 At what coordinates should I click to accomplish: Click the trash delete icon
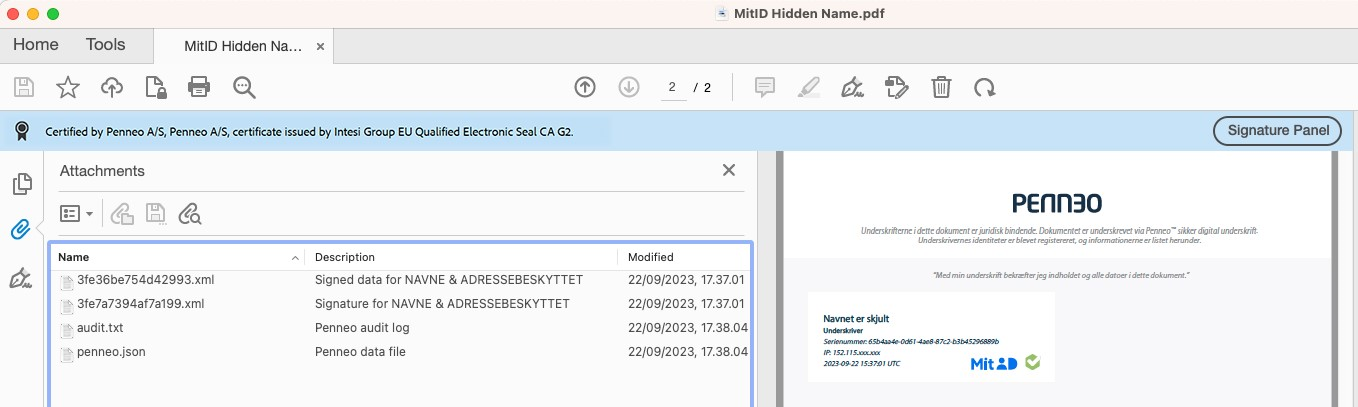click(x=941, y=87)
